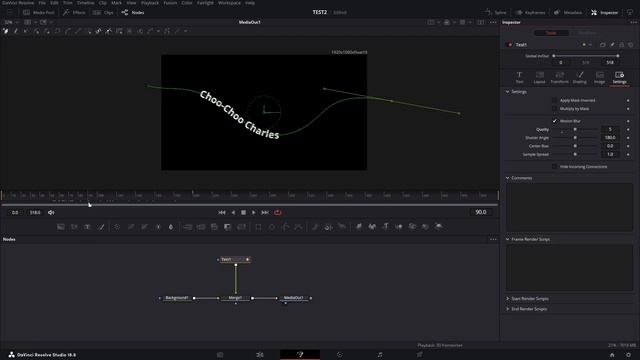Switch to the Image tab in Inspector
The height and width of the screenshot is (360, 640).
[600, 77]
